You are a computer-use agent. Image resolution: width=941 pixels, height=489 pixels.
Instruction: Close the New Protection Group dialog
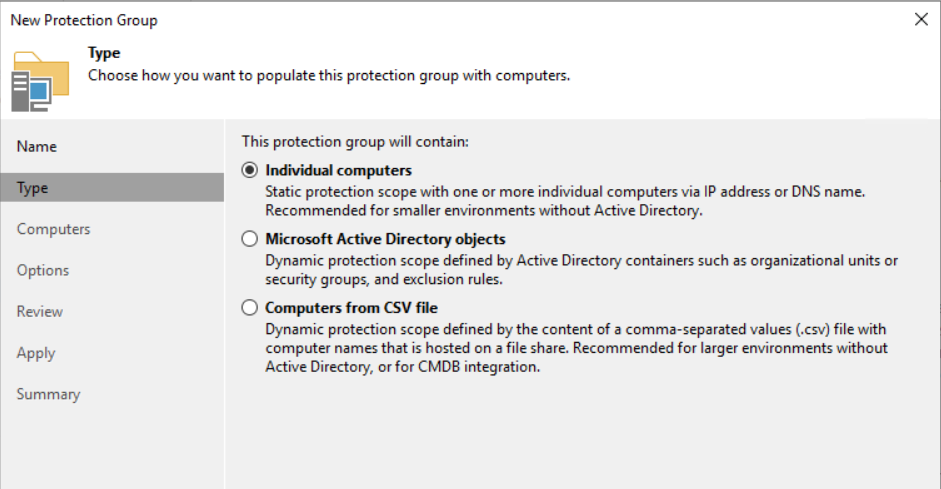920,19
